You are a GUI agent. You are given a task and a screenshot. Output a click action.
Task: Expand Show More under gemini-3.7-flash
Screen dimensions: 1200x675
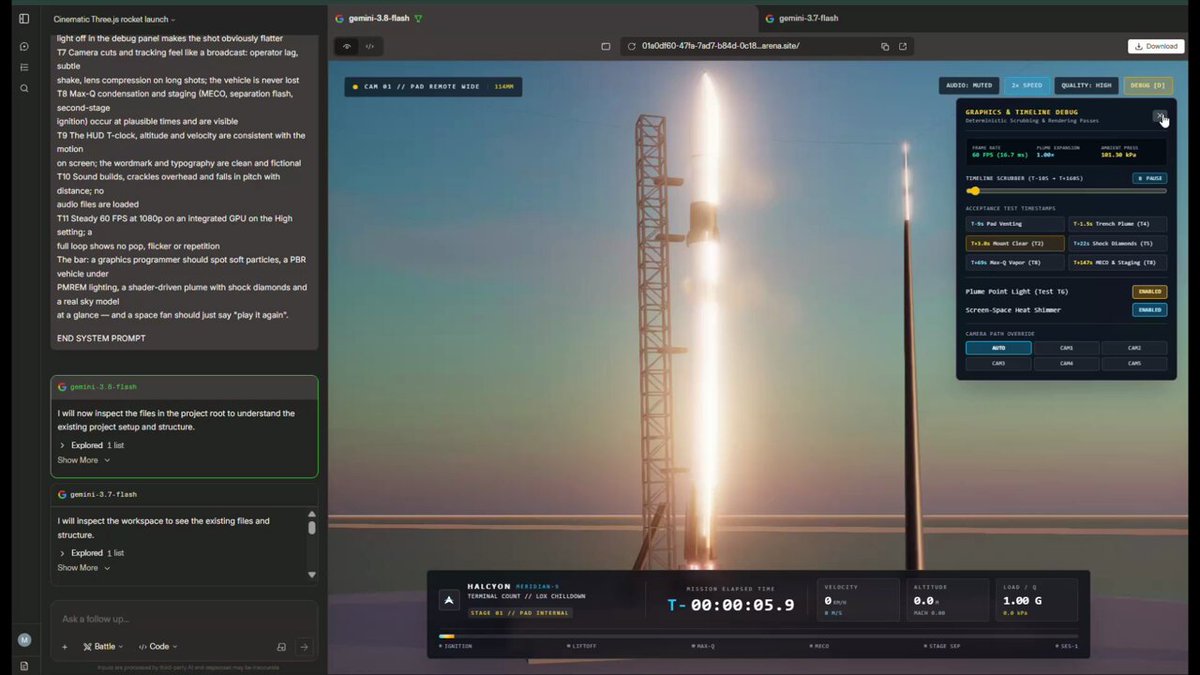pos(83,568)
